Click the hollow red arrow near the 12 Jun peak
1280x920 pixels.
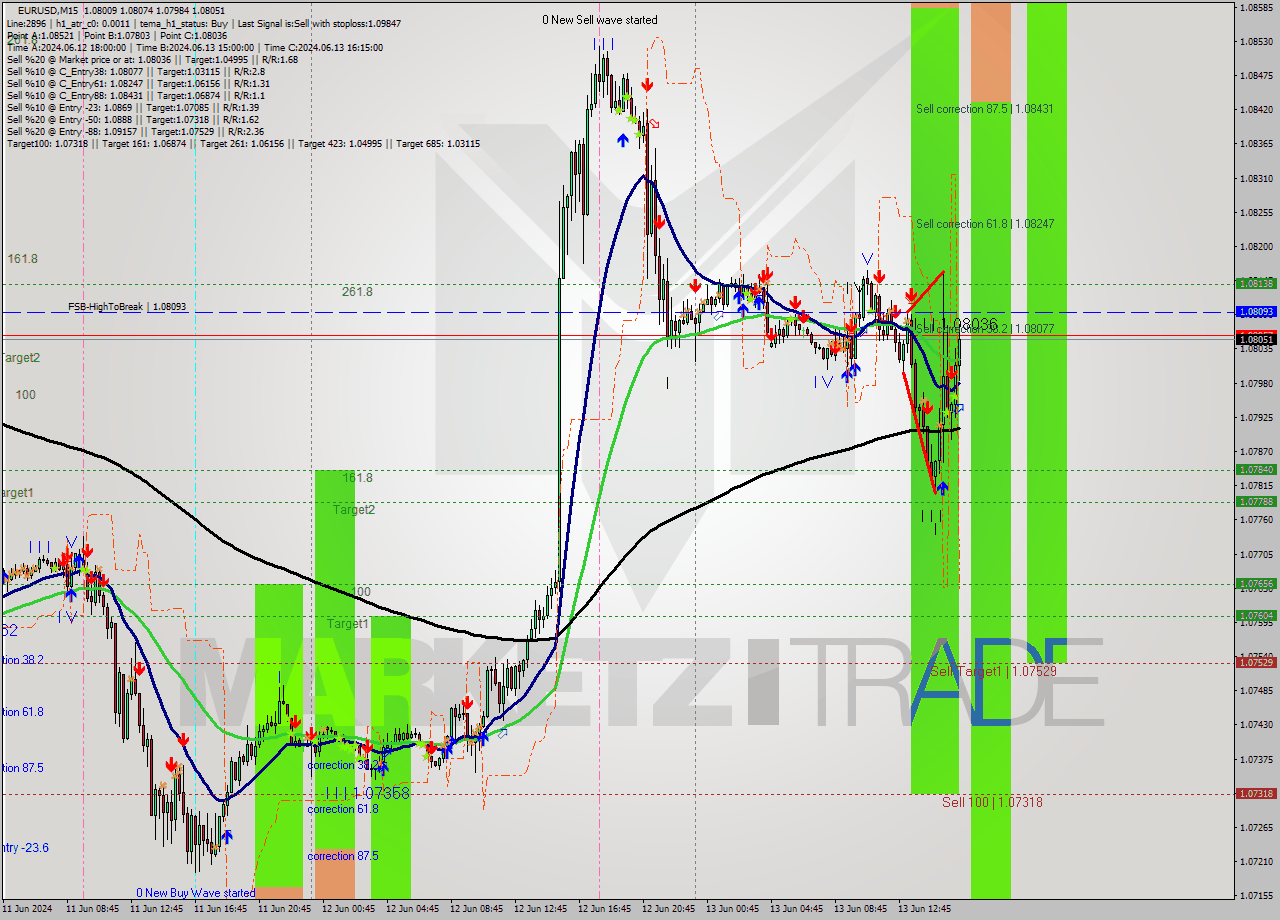(x=653, y=123)
